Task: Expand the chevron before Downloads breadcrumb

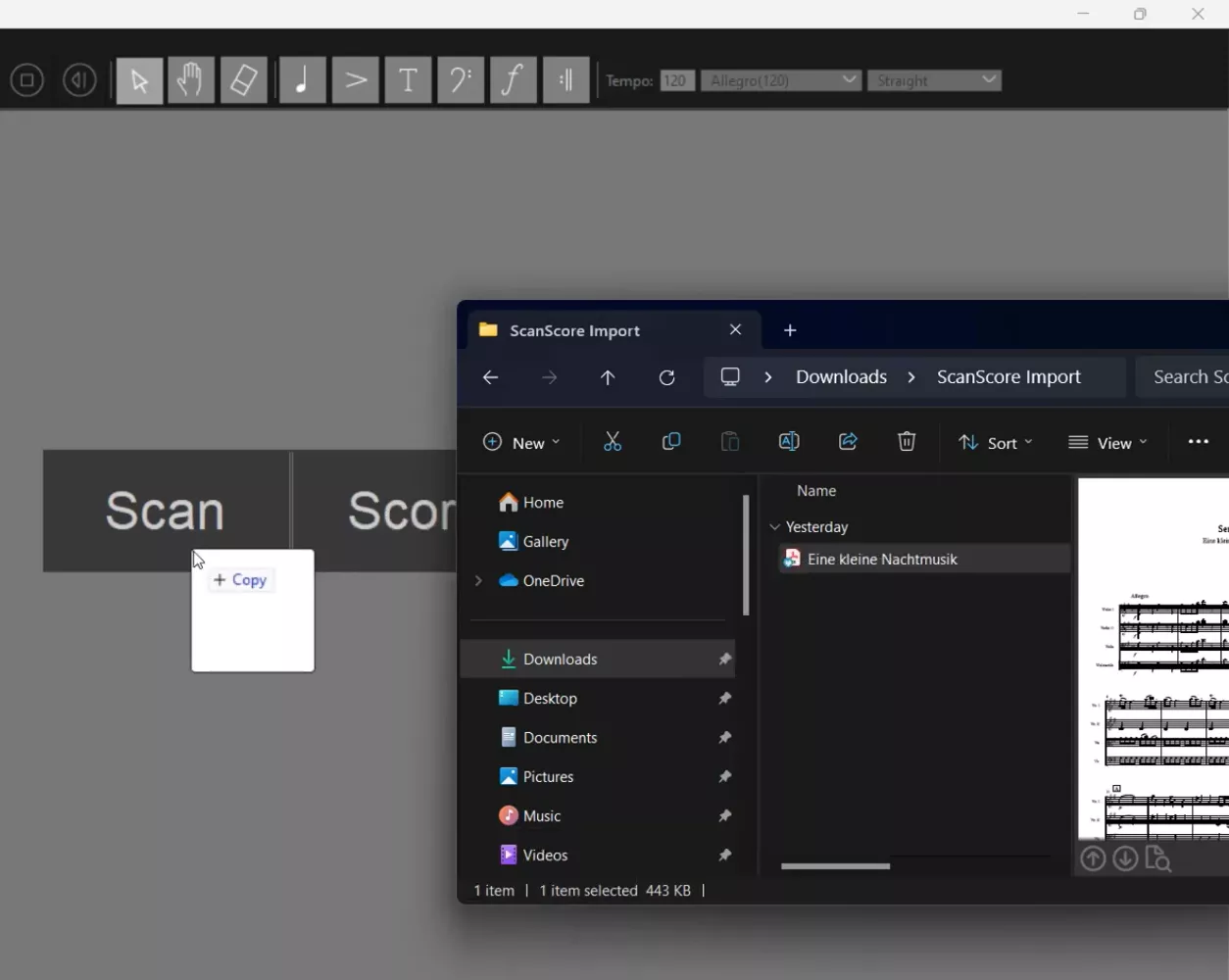Action: [768, 377]
